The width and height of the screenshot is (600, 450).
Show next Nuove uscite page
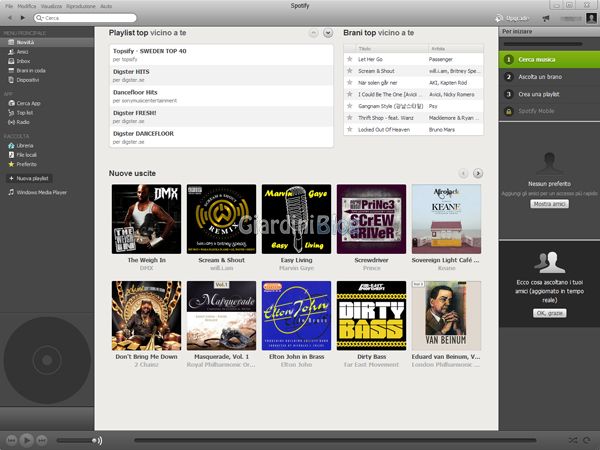click(x=478, y=173)
